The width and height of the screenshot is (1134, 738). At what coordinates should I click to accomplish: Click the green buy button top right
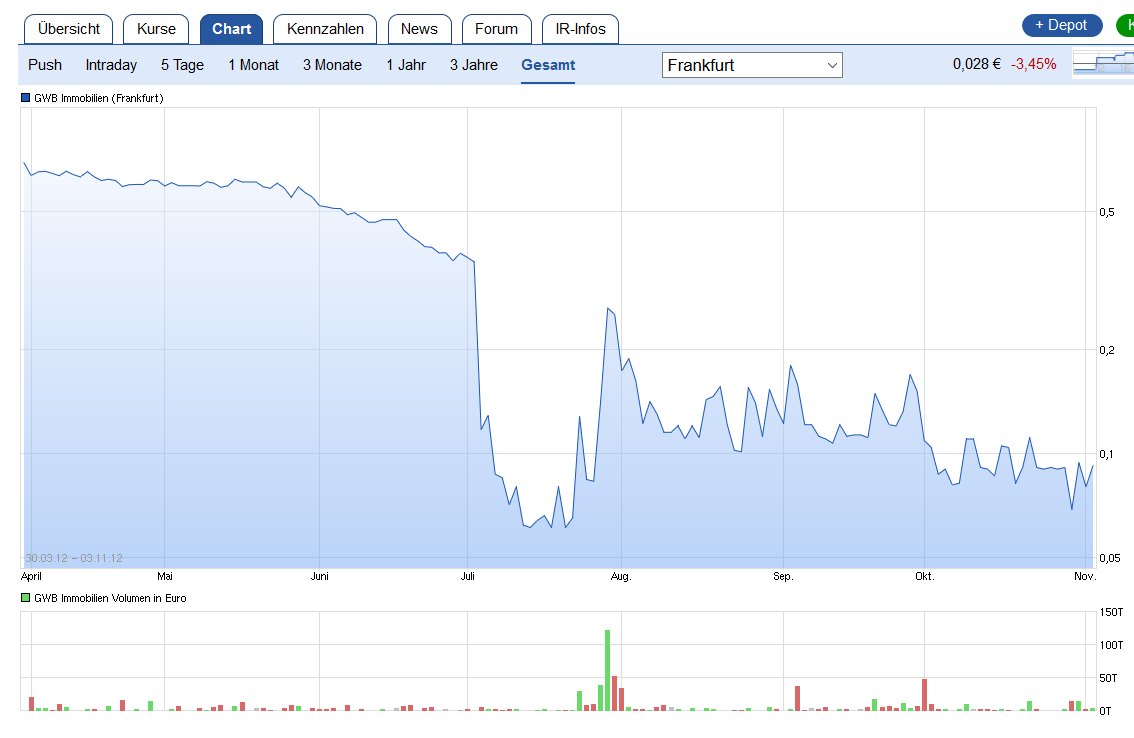(1128, 25)
